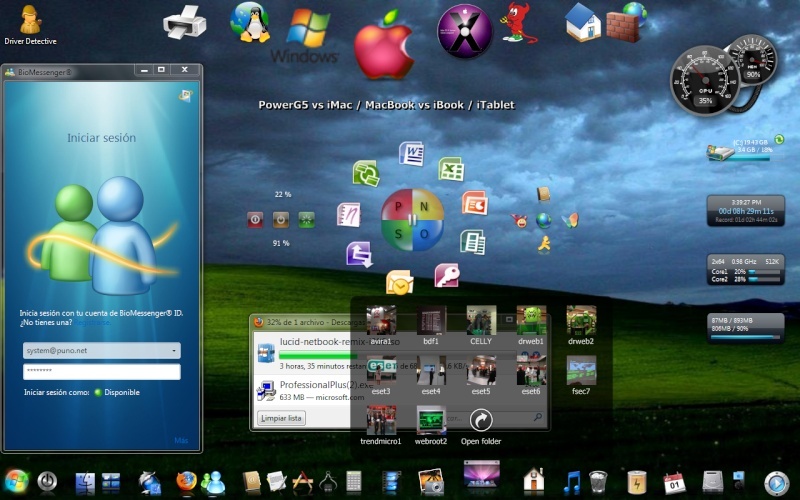The image size is (800, 500).
Task: Launch Publisher from the Office ring
Action: (x=472, y=242)
